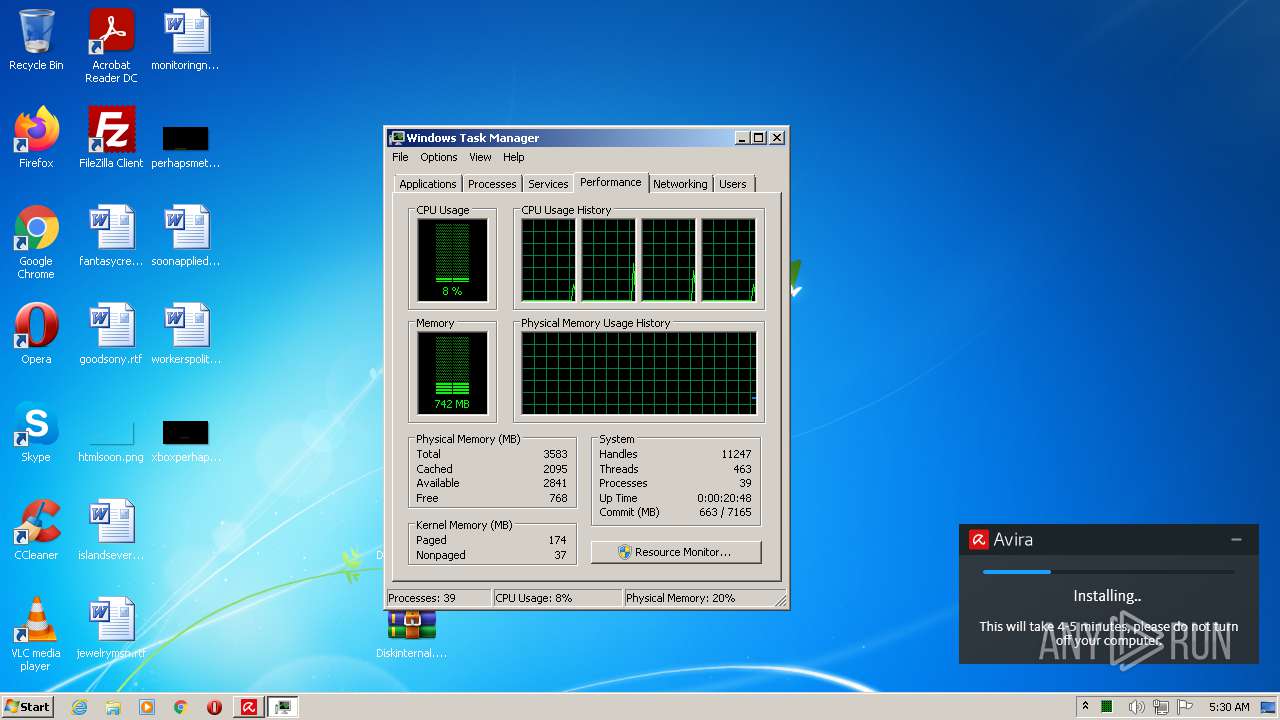Click the Task Manager CPU tray icon
This screenshot has height=720, width=1280.
(1107, 707)
